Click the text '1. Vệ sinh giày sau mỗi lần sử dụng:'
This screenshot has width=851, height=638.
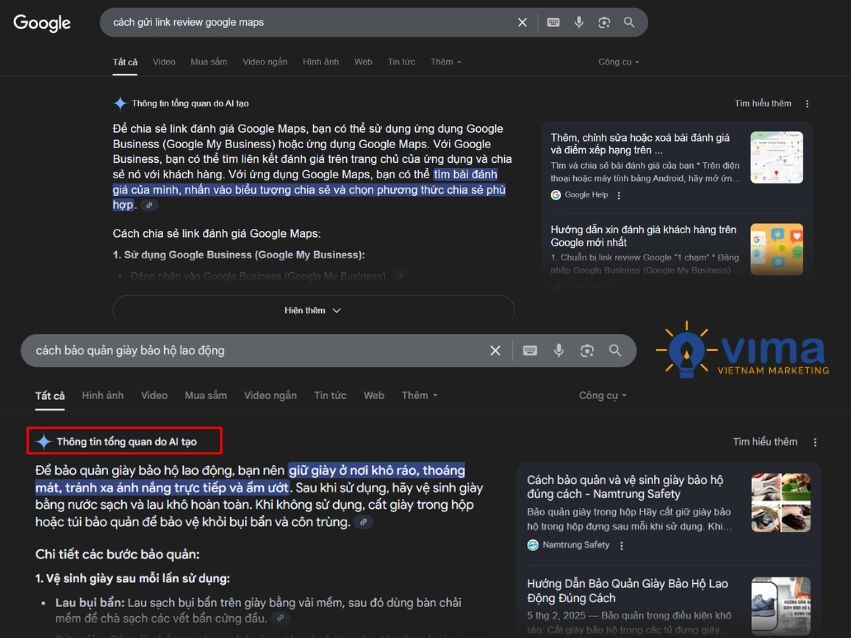click(132, 579)
